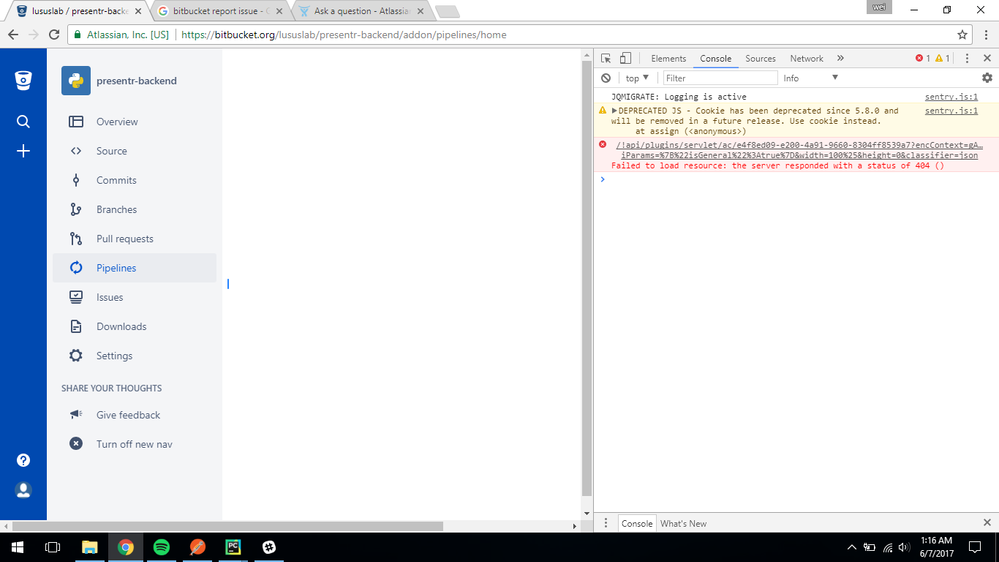Open the Chrome three-dot menu
This screenshot has height=562, width=999.
point(986,34)
